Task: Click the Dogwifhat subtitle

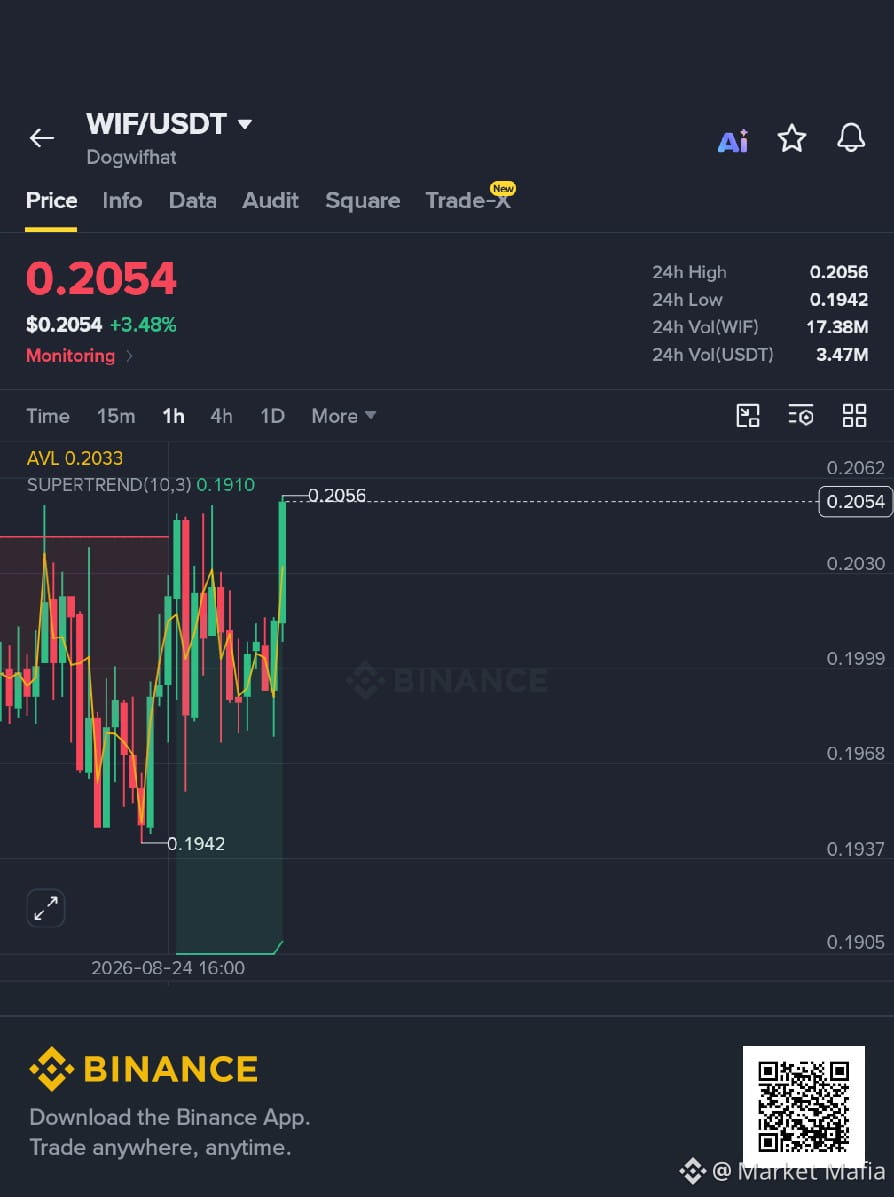Action: [131, 157]
